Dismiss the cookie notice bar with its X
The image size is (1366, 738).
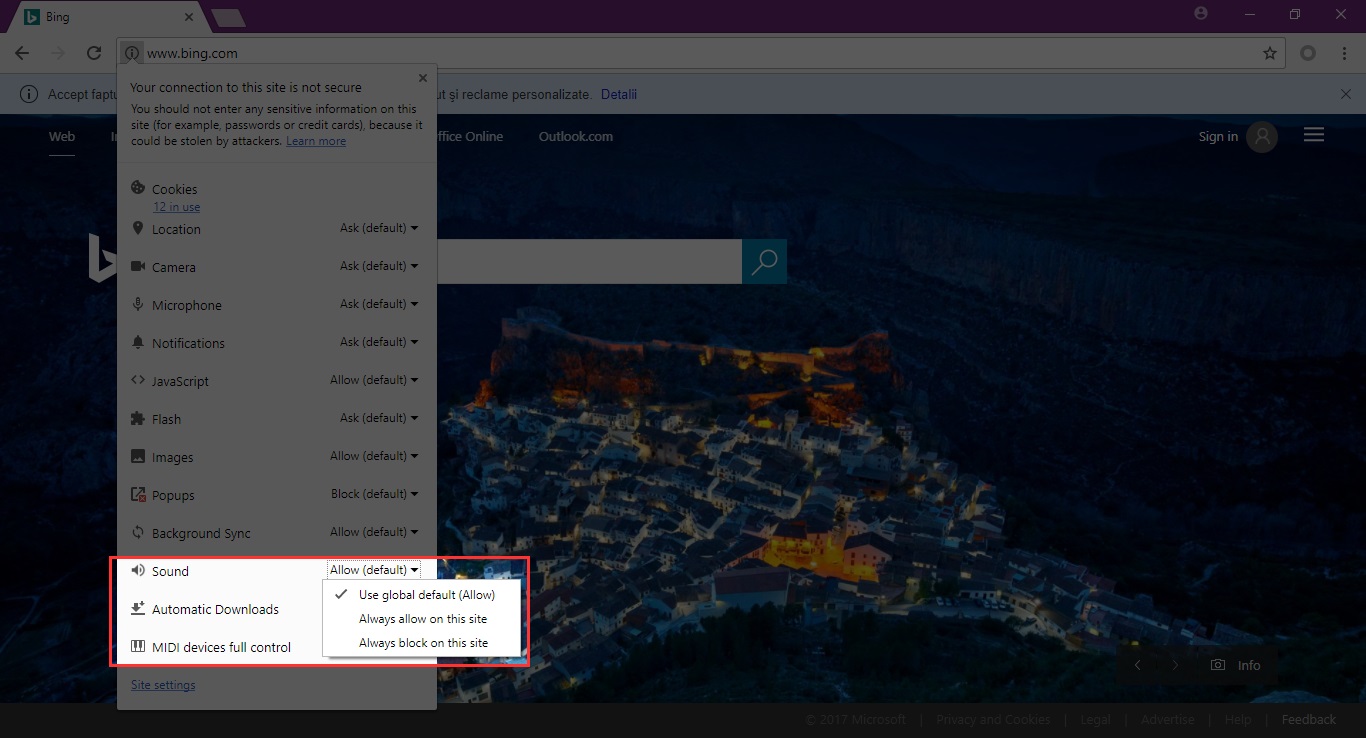(1345, 94)
